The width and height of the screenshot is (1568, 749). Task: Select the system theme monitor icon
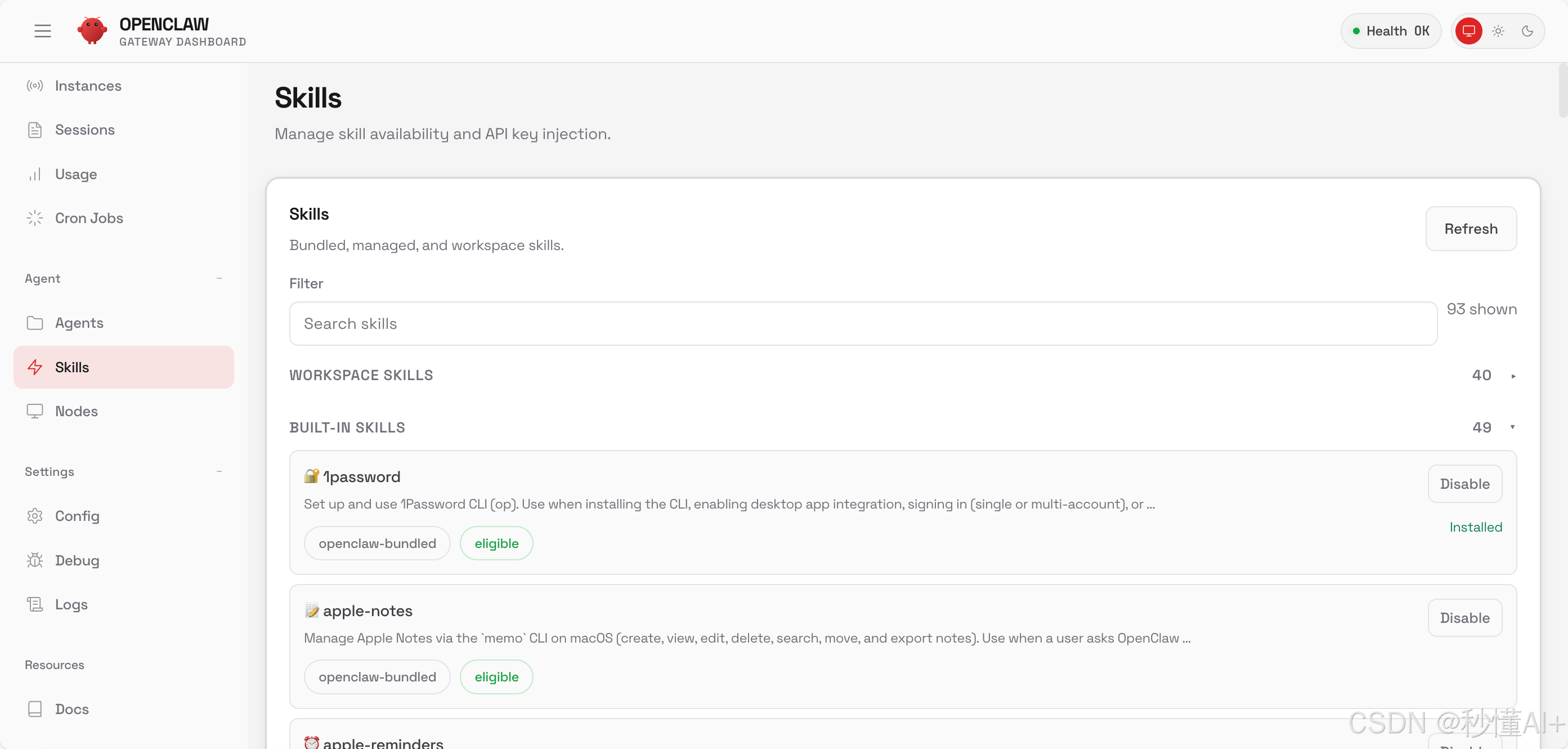[x=1469, y=31]
